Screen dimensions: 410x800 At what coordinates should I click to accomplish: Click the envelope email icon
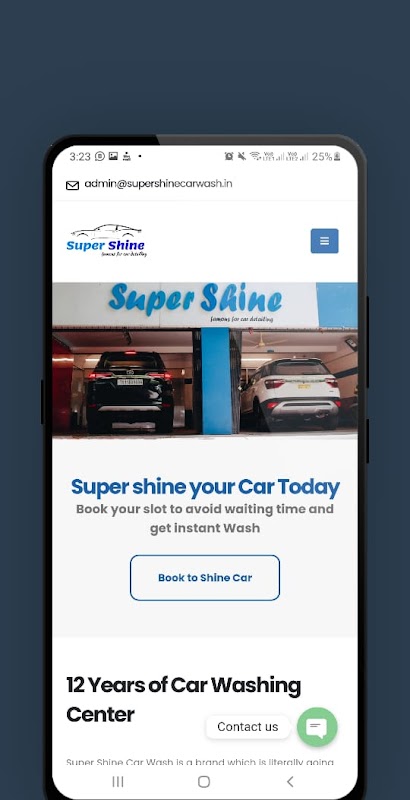point(72,185)
